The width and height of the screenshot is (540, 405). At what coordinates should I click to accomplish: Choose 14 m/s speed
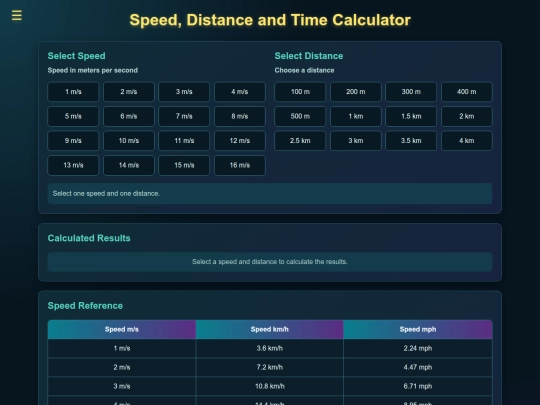(x=129, y=165)
